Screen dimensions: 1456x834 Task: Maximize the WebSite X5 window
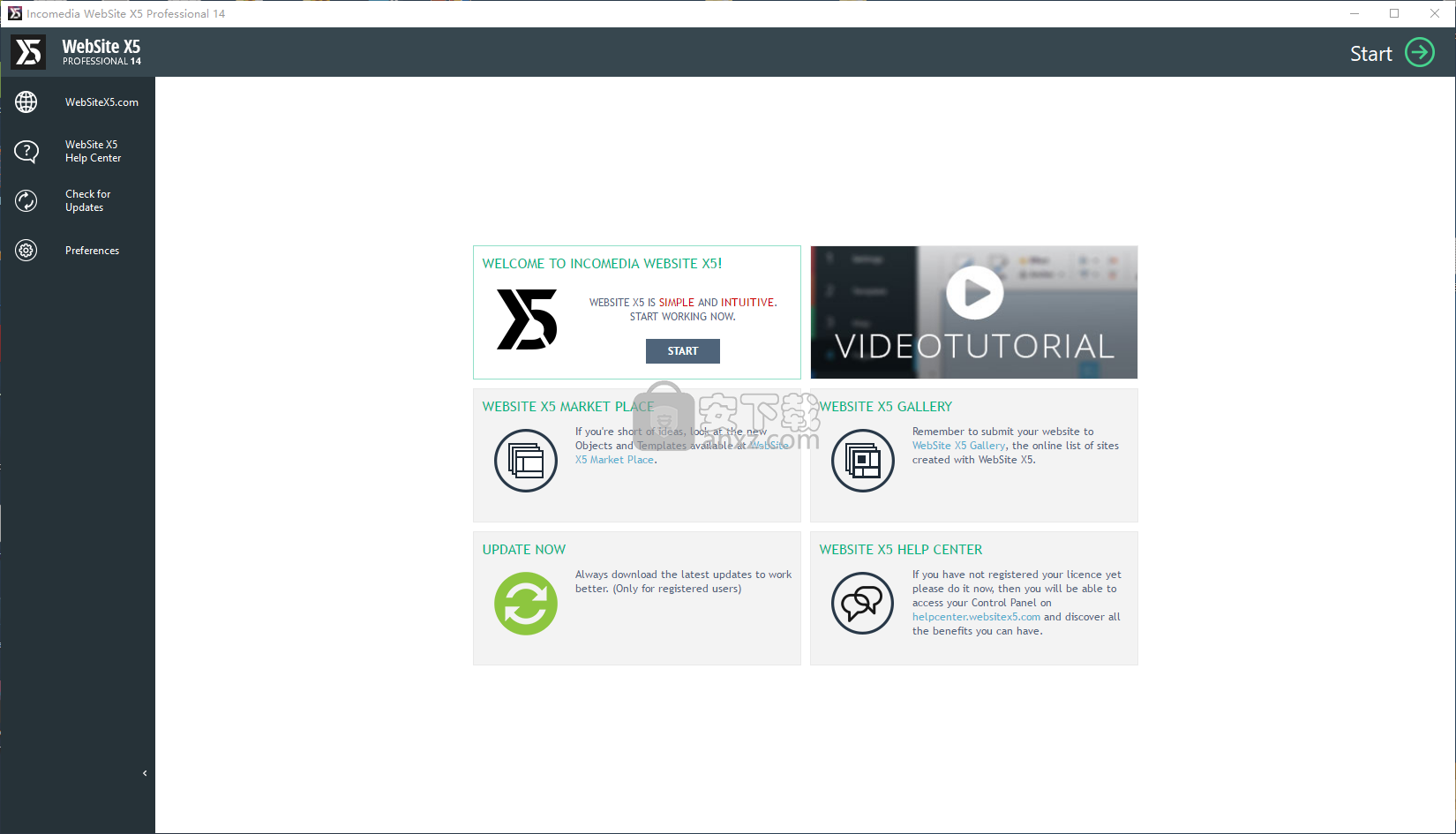(x=1394, y=13)
